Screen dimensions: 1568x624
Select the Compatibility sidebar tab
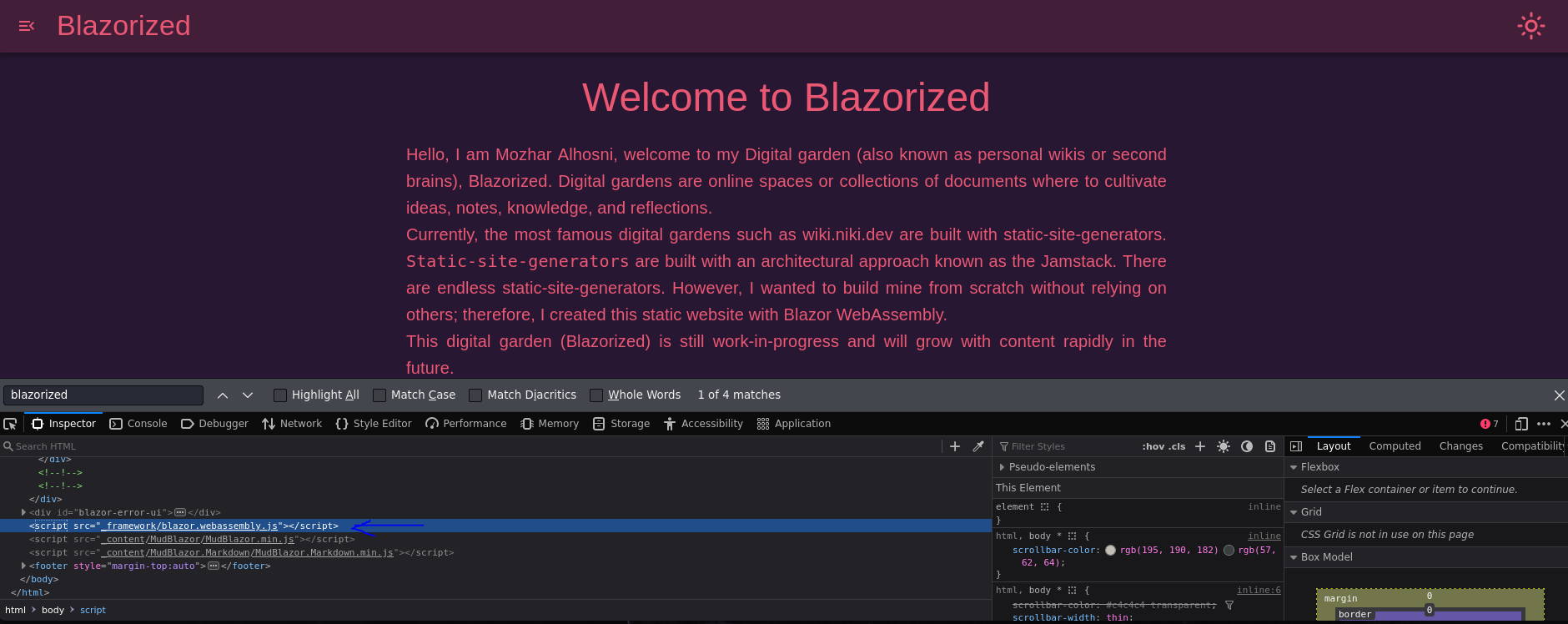[1532, 446]
